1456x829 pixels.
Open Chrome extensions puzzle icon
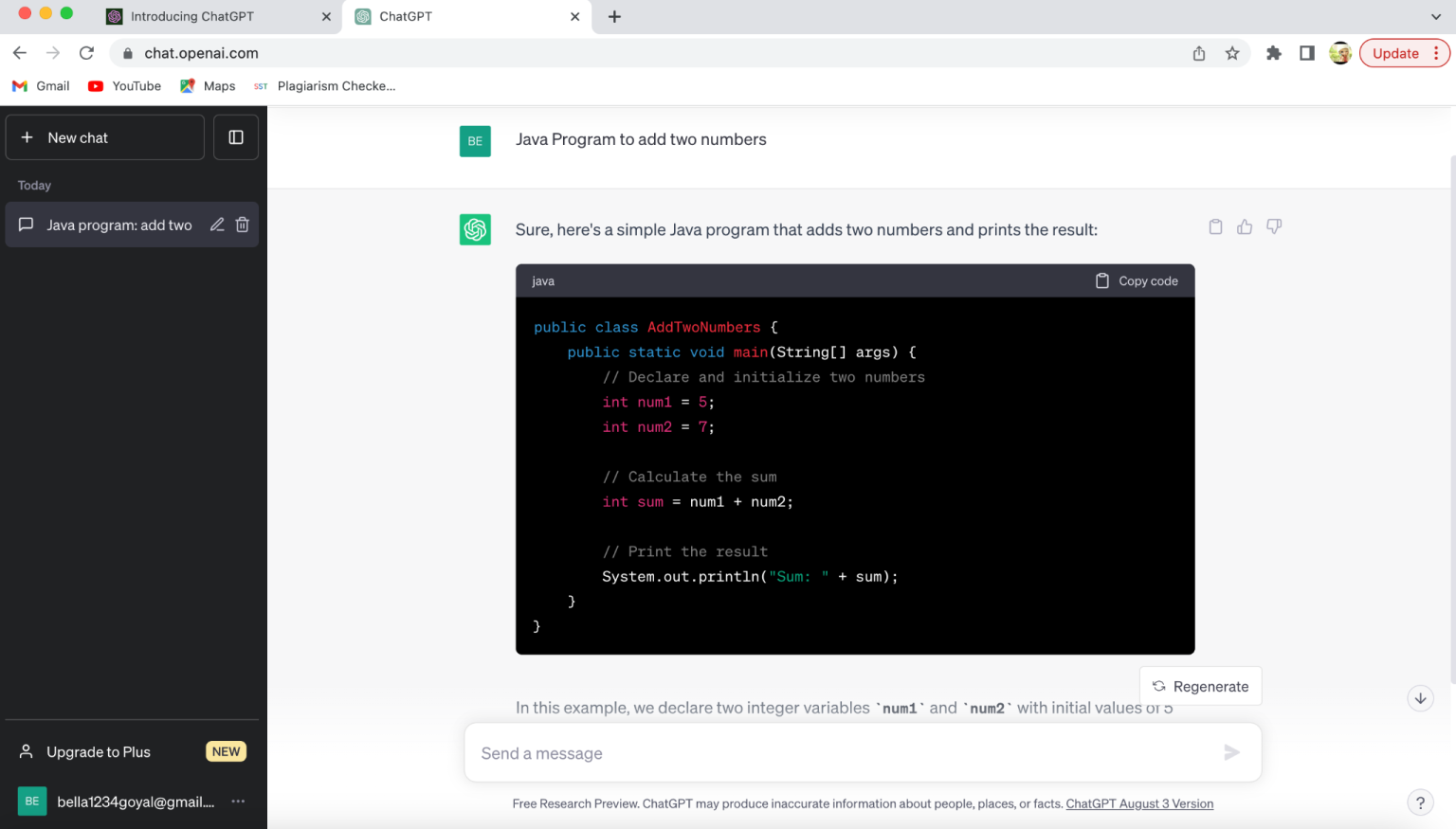click(x=1274, y=53)
